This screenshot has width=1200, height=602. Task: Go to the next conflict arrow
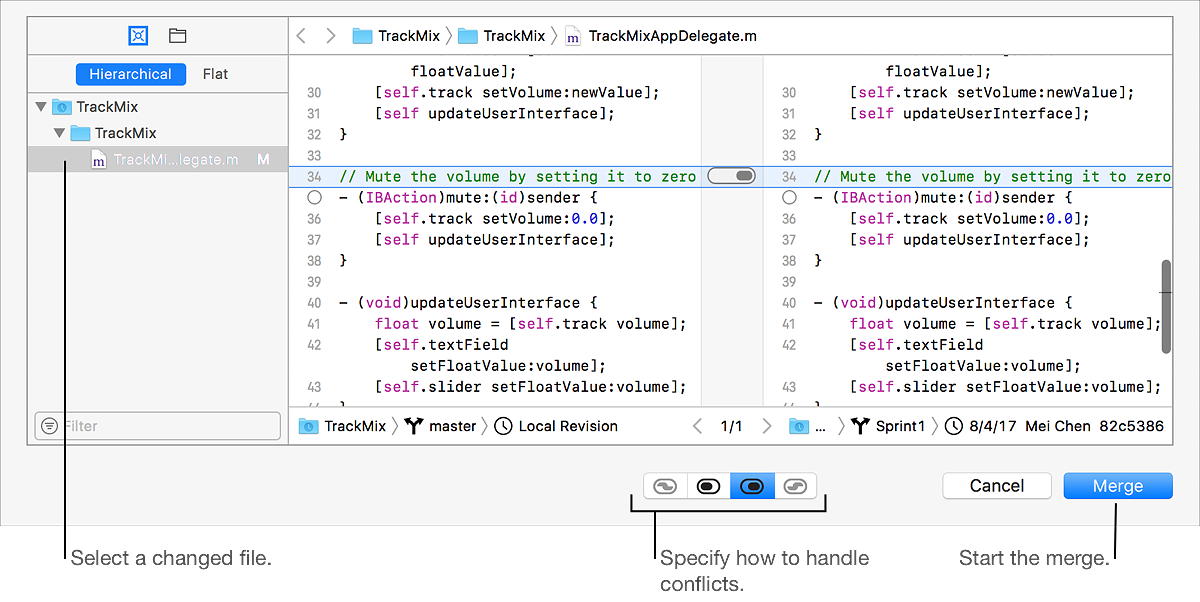point(767,426)
